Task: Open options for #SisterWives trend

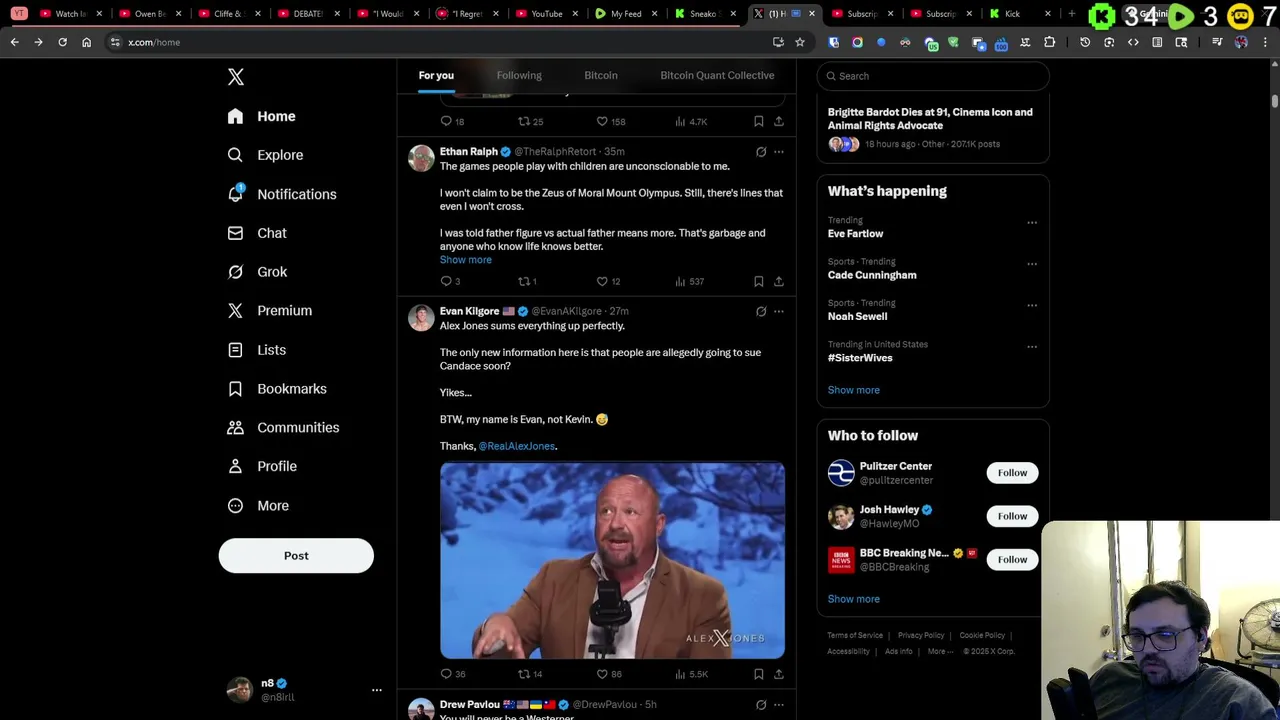Action: click(x=1032, y=347)
